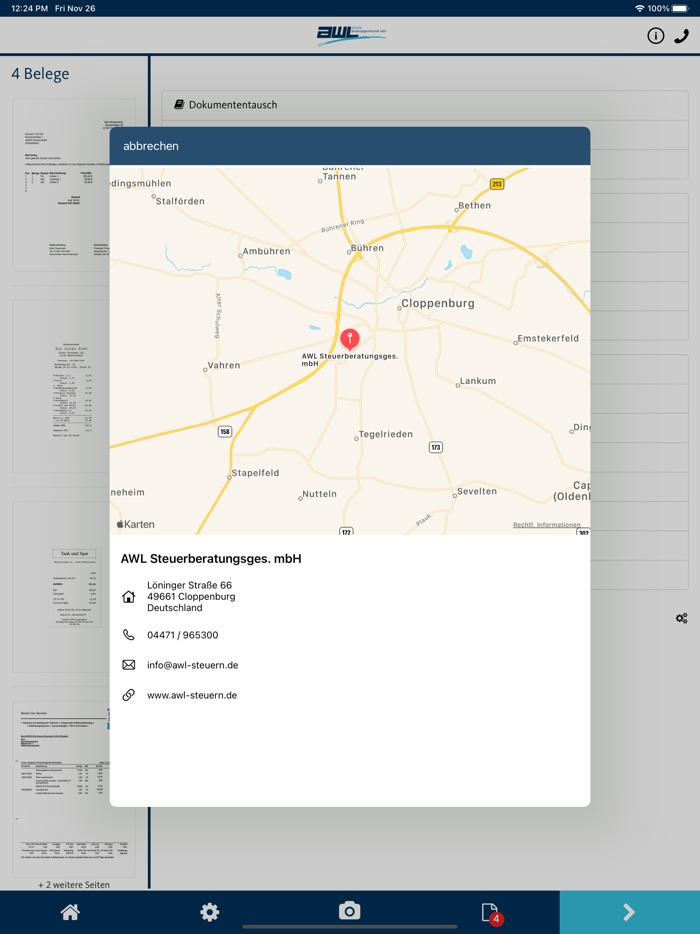Tap the battery indicator in status bar

(x=680, y=8)
